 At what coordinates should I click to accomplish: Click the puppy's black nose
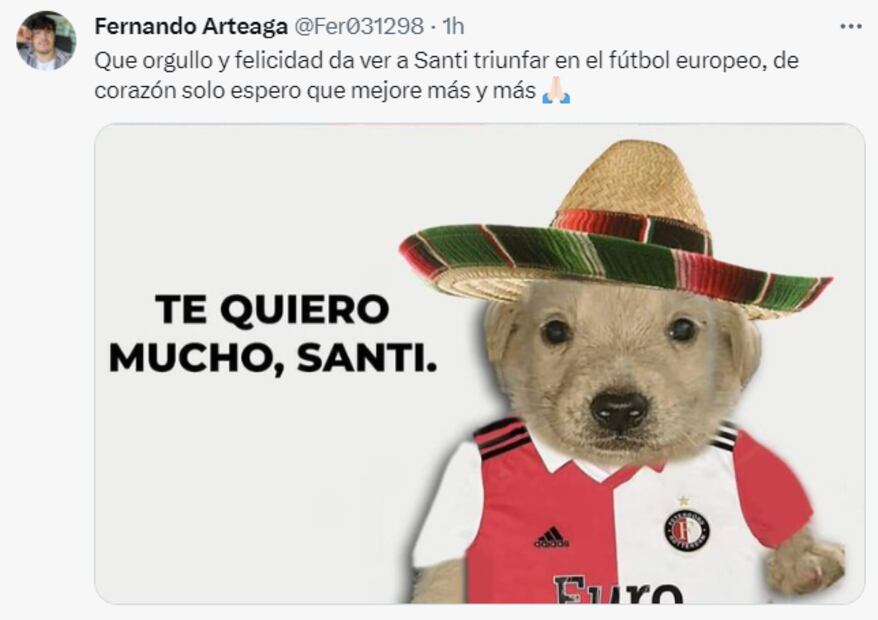[x=620, y=409]
